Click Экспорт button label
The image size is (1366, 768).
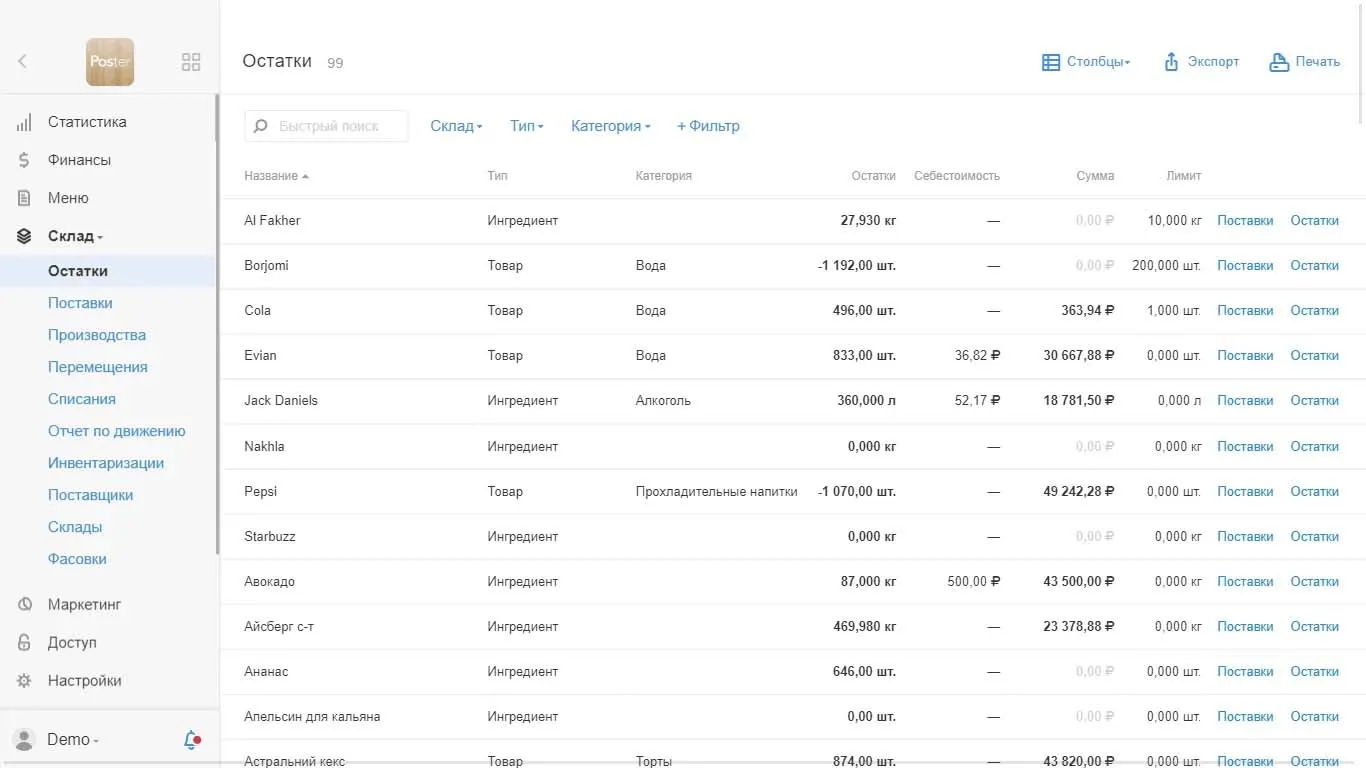(x=1213, y=62)
